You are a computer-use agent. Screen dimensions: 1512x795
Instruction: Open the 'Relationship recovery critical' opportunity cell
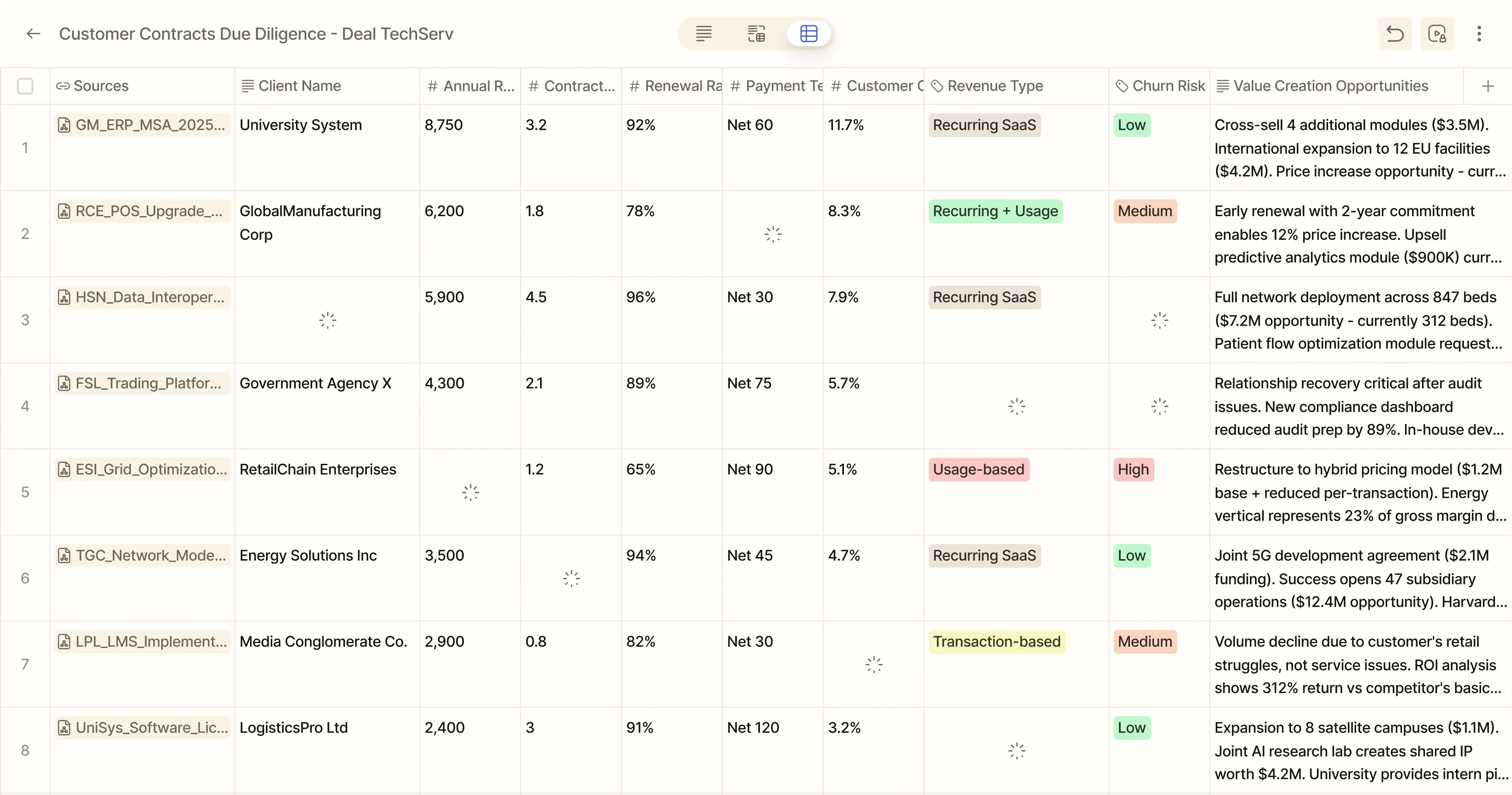(1361, 406)
